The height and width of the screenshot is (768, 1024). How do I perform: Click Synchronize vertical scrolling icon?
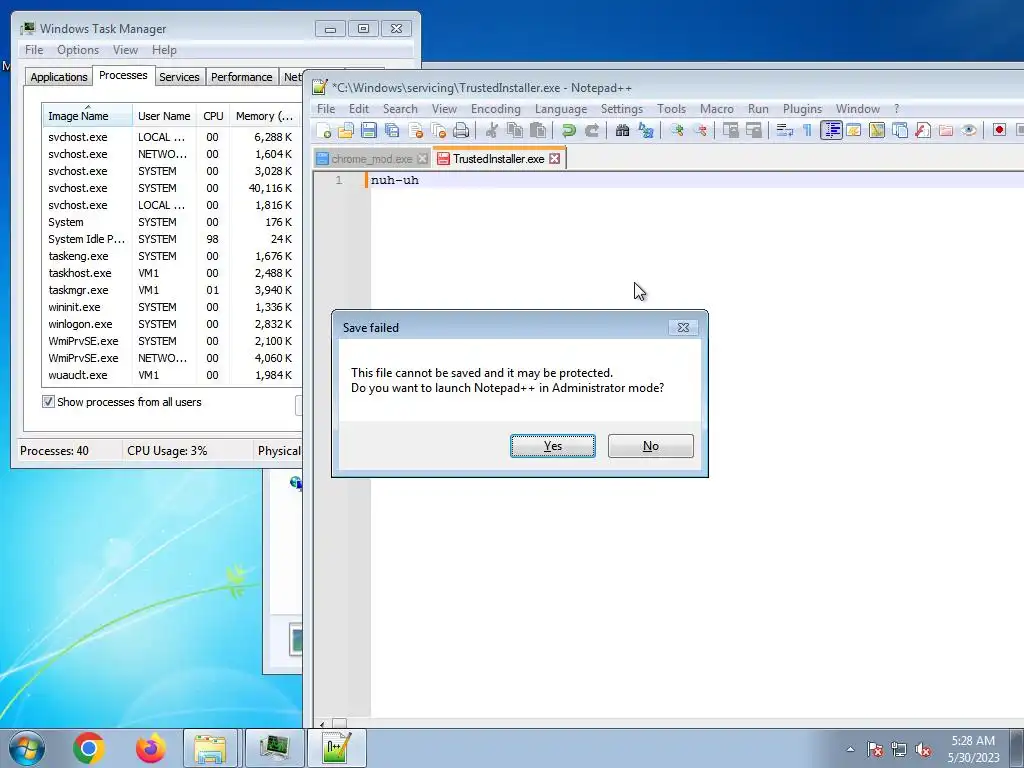click(730, 131)
